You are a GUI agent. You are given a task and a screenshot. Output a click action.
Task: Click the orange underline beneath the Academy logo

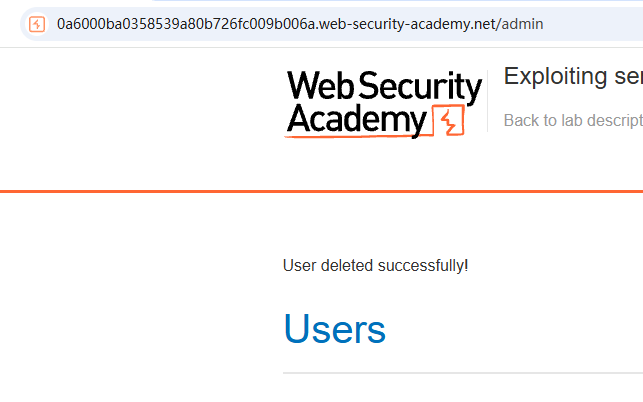click(359, 136)
